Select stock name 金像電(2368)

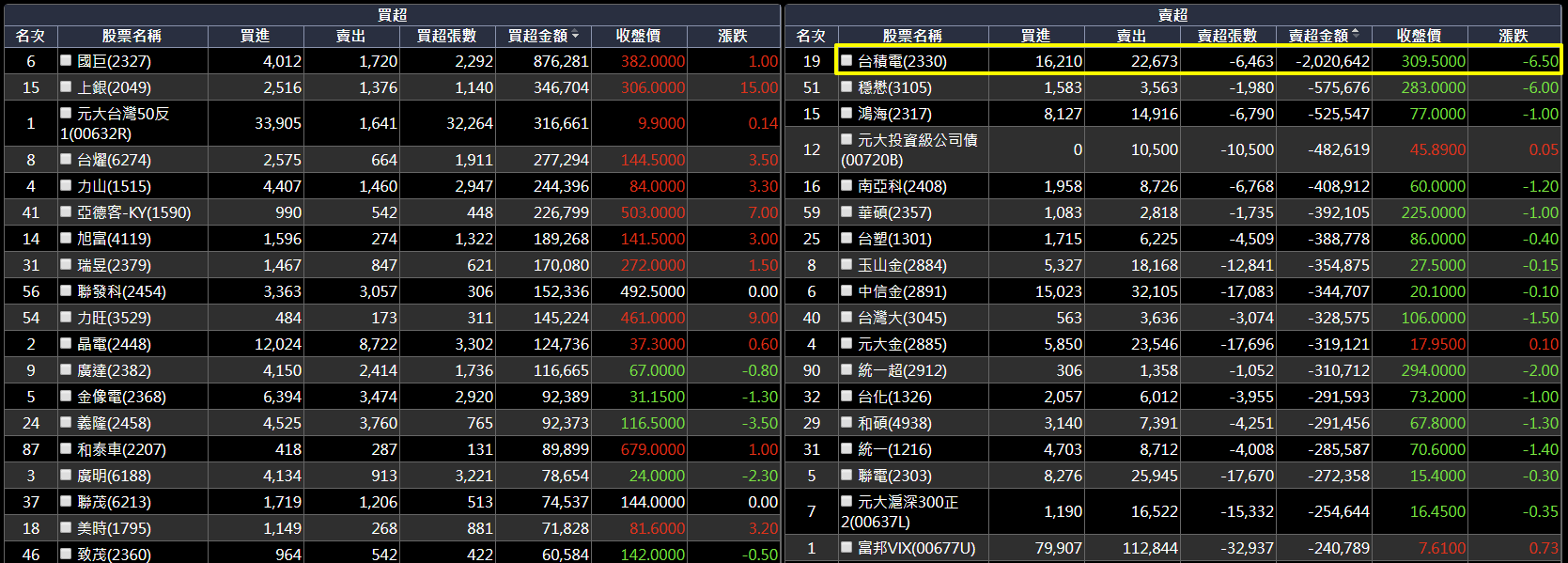point(121,397)
